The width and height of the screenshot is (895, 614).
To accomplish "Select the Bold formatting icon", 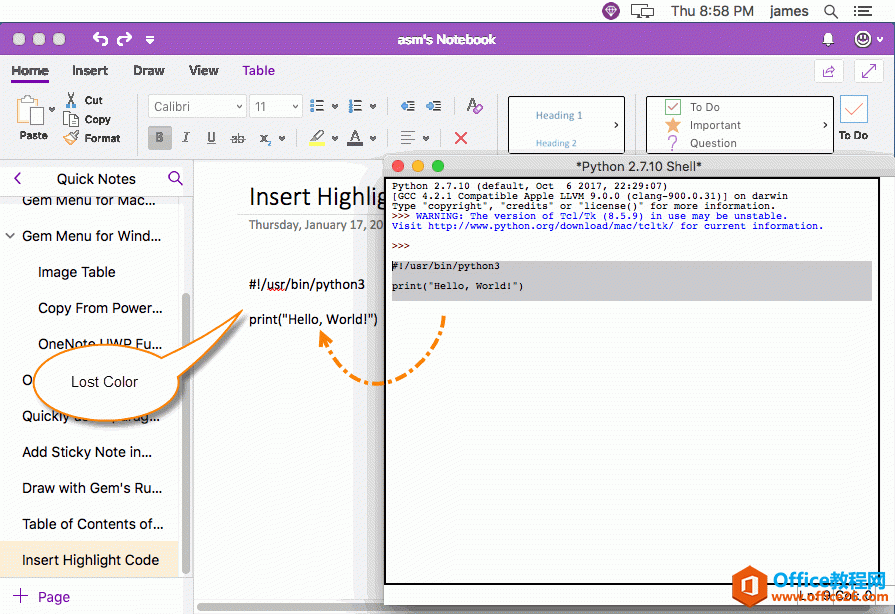I will tap(159, 137).
